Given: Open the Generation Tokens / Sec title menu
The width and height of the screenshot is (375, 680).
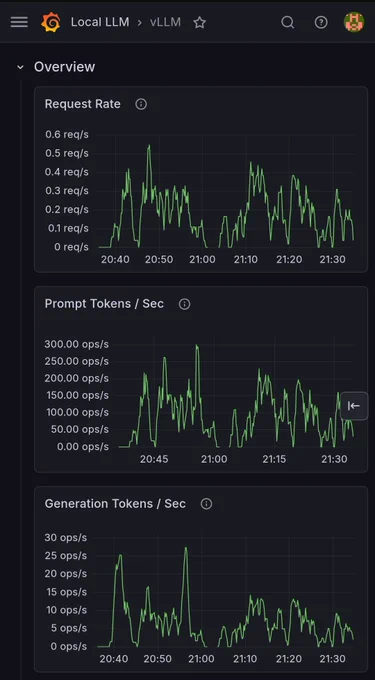Looking at the screenshot, I should click(115, 503).
